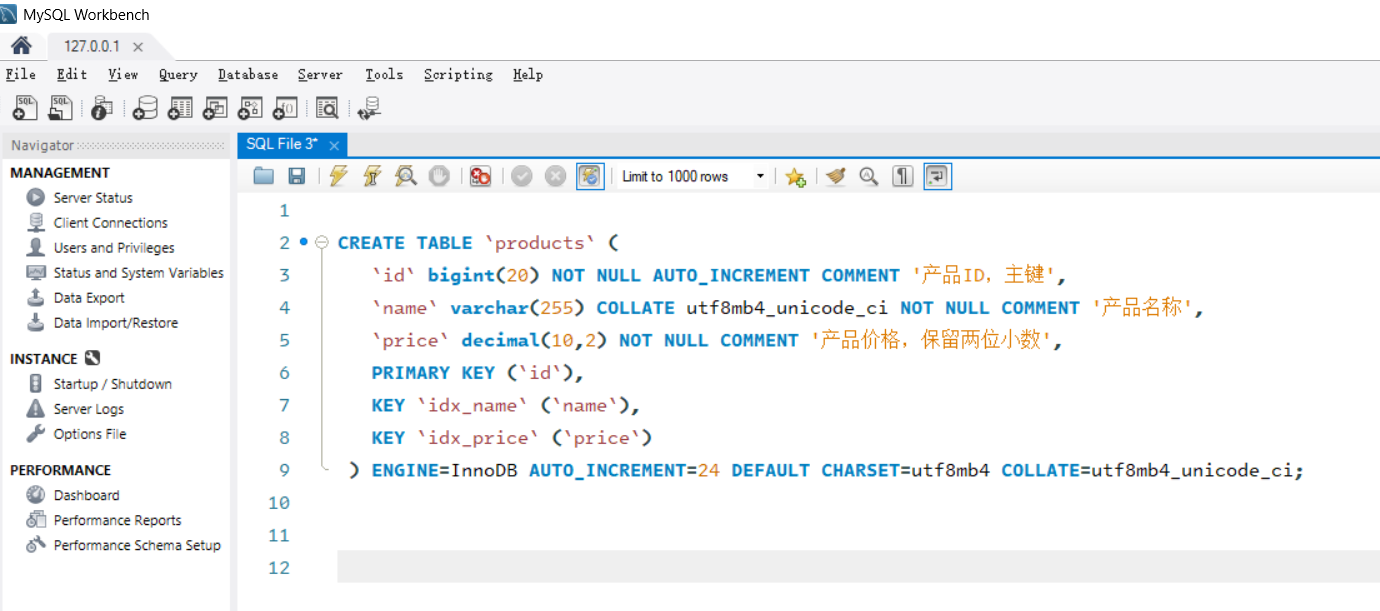1380x611 pixels.
Task: Click the reconnect to DBMS icon
Action: (370, 108)
